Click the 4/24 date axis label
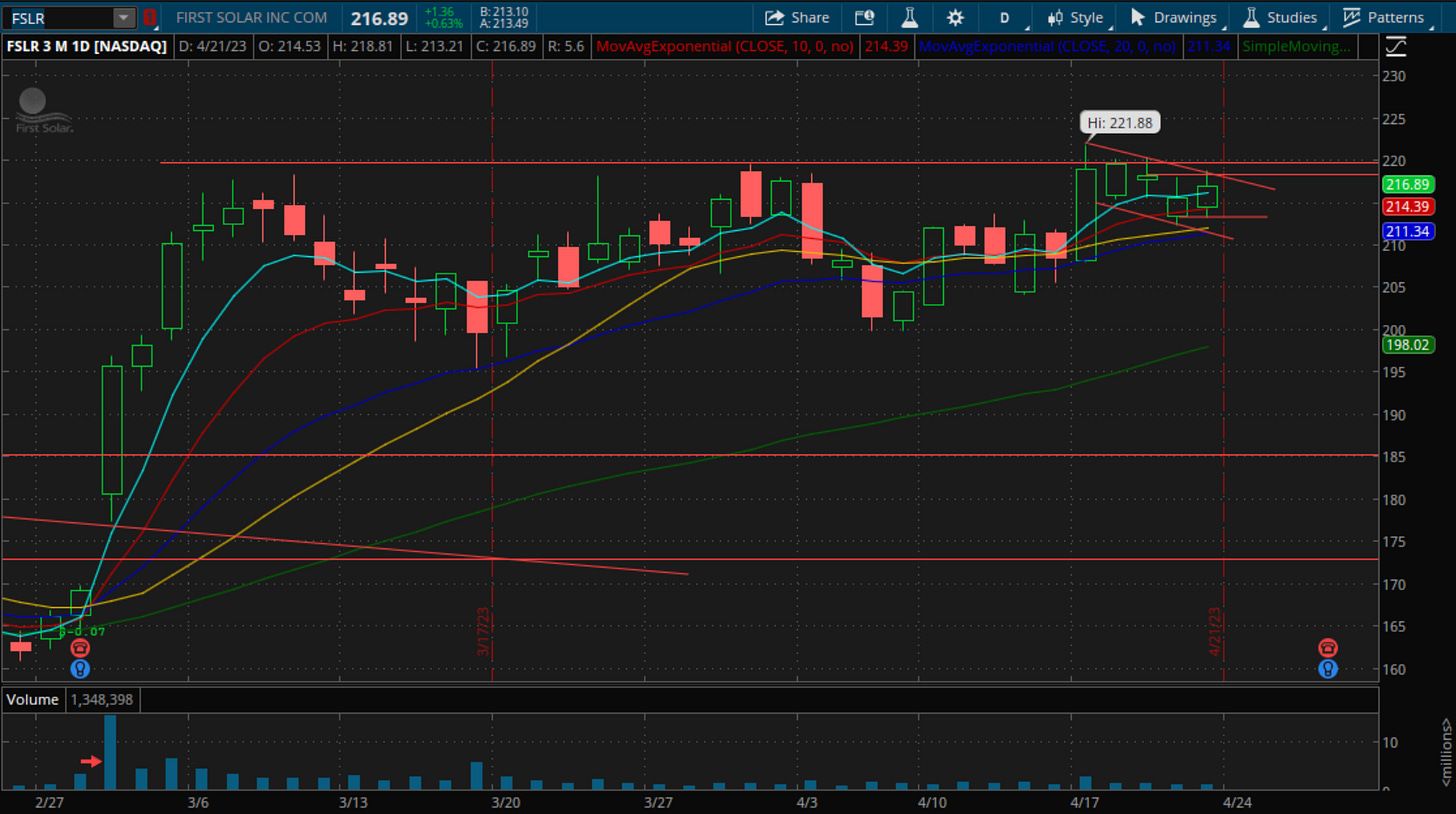1456x814 pixels. [1238, 803]
